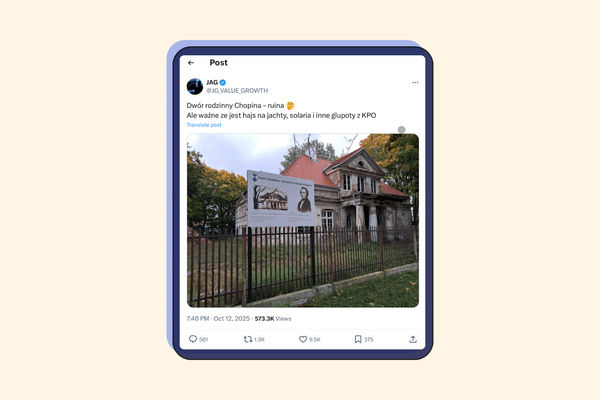Click the blue verified badge next to JAG
The height and width of the screenshot is (400, 600).
(223, 82)
